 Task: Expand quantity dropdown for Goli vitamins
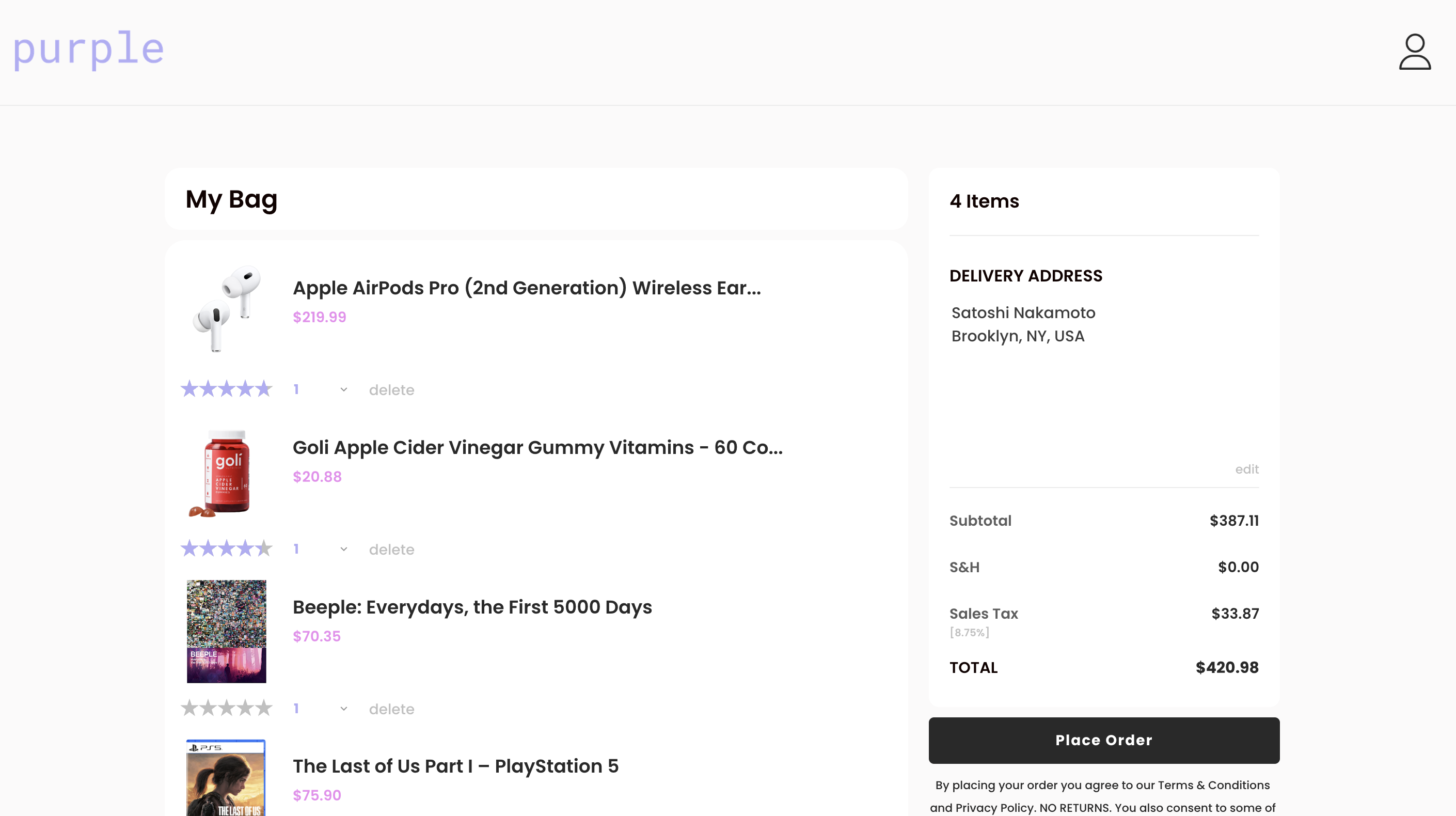click(x=321, y=549)
